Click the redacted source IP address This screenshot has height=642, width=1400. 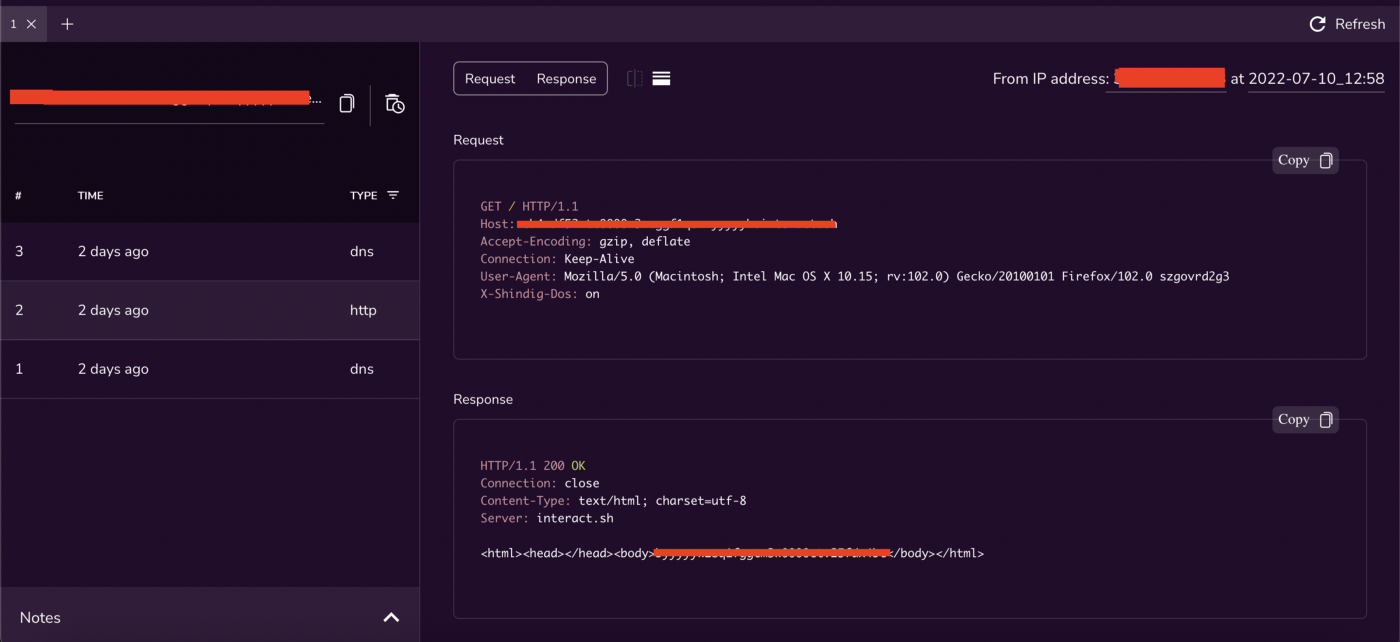click(x=1169, y=79)
